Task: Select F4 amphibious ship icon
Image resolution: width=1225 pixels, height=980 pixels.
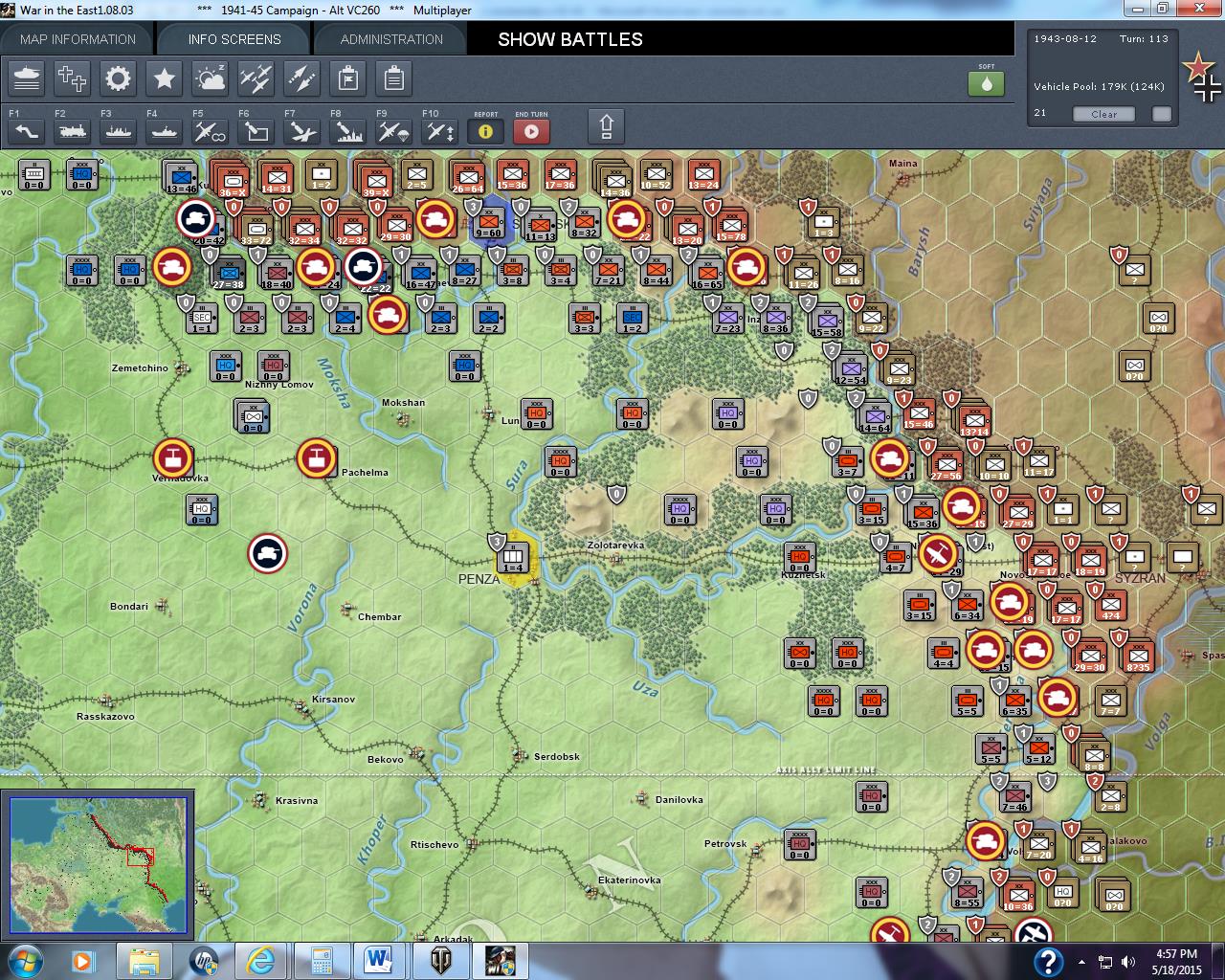Action: (x=164, y=130)
